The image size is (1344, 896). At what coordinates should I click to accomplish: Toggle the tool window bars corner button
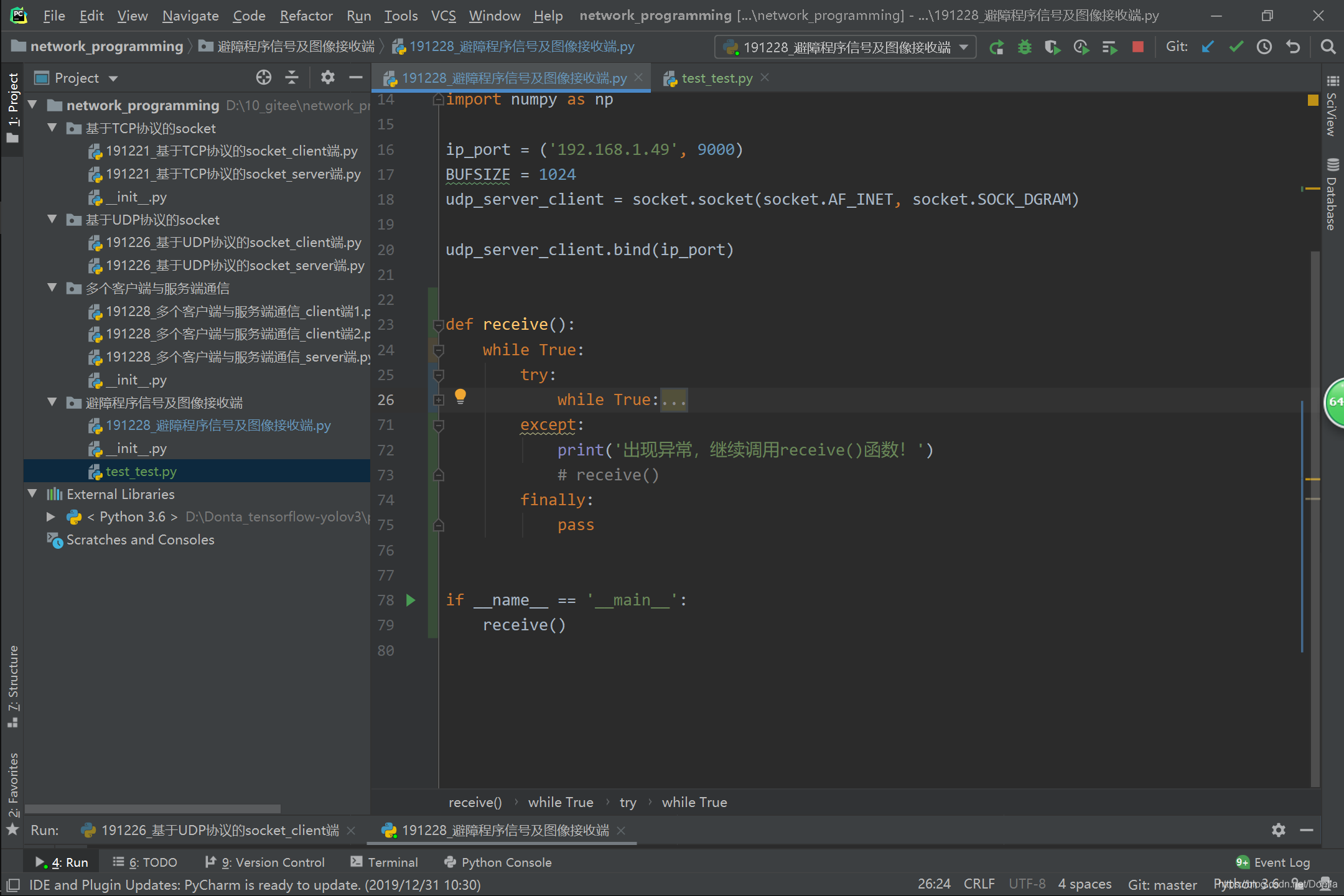(12, 885)
